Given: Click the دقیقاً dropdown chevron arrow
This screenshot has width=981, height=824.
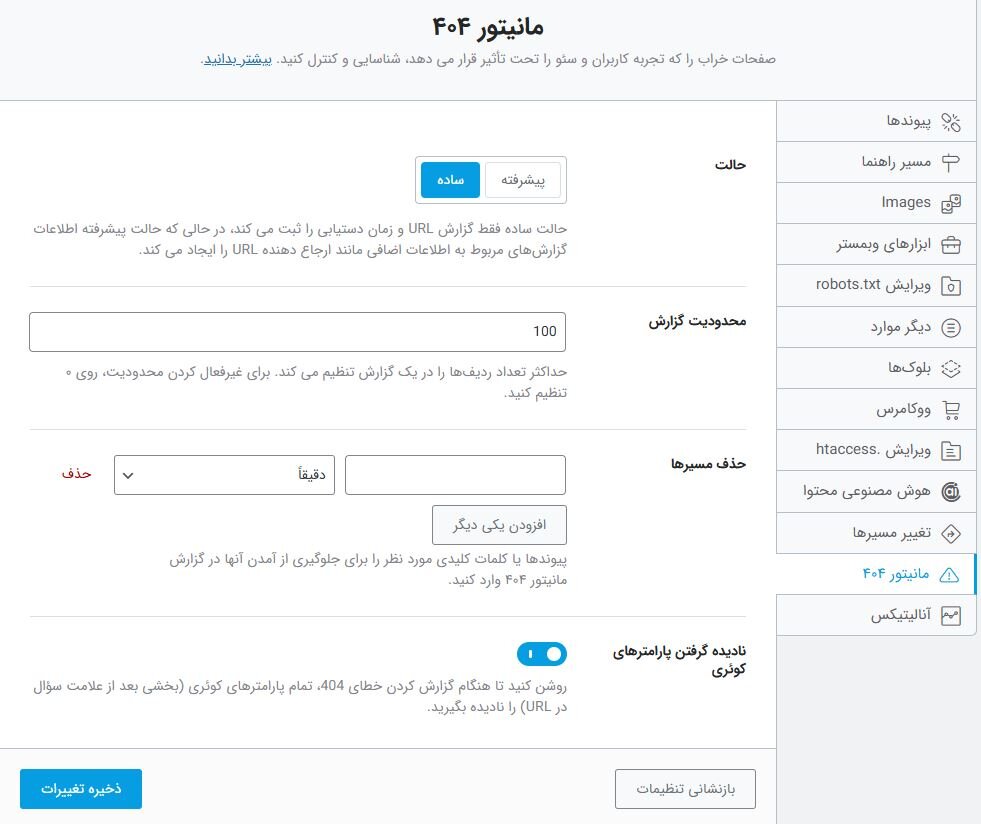Looking at the screenshot, I should (x=128, y=475).
